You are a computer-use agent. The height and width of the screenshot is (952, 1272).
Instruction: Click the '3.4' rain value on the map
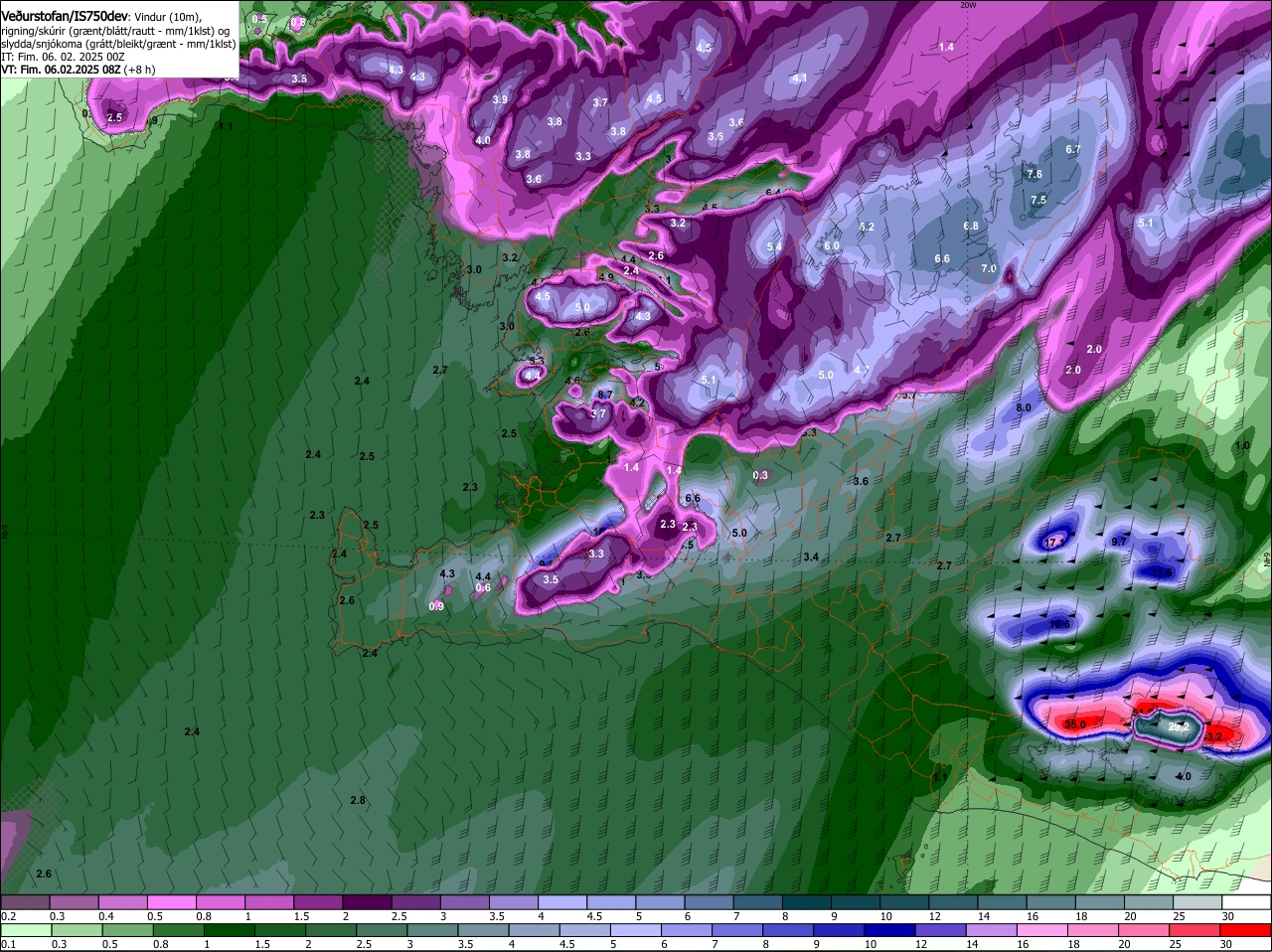point(811,556)
